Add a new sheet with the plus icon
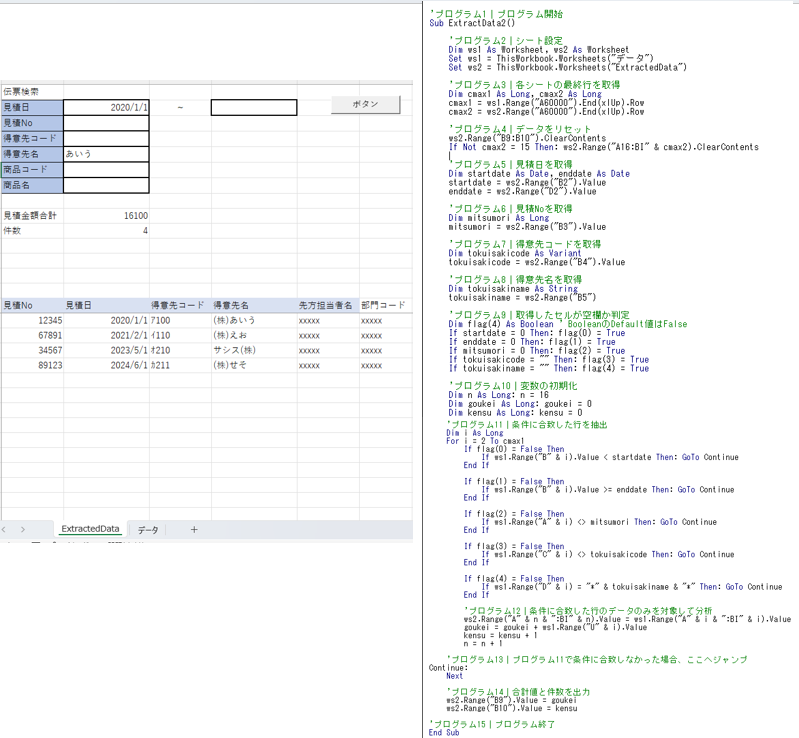This screenshot has width=799, height=738. point(194,530)
